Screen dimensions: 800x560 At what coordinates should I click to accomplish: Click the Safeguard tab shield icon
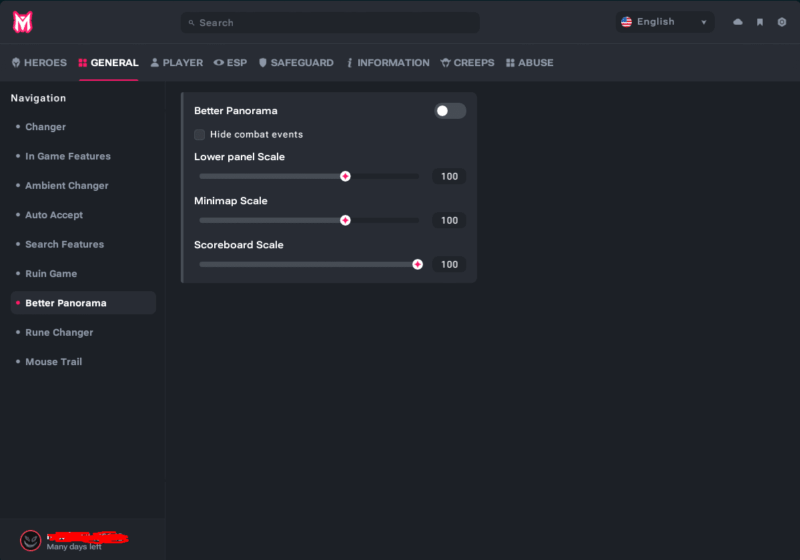[263, 63]
